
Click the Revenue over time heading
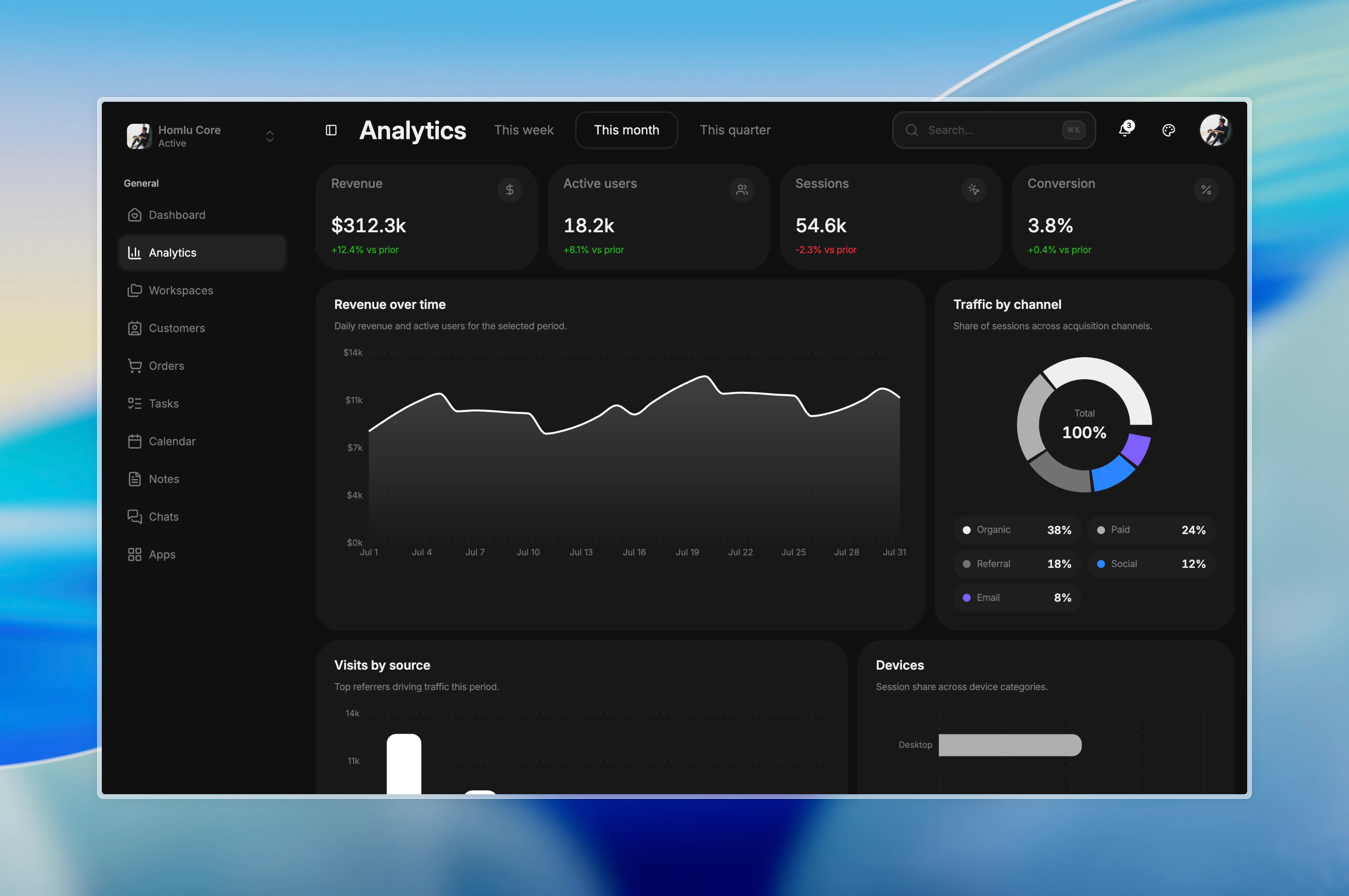point(390,305)
